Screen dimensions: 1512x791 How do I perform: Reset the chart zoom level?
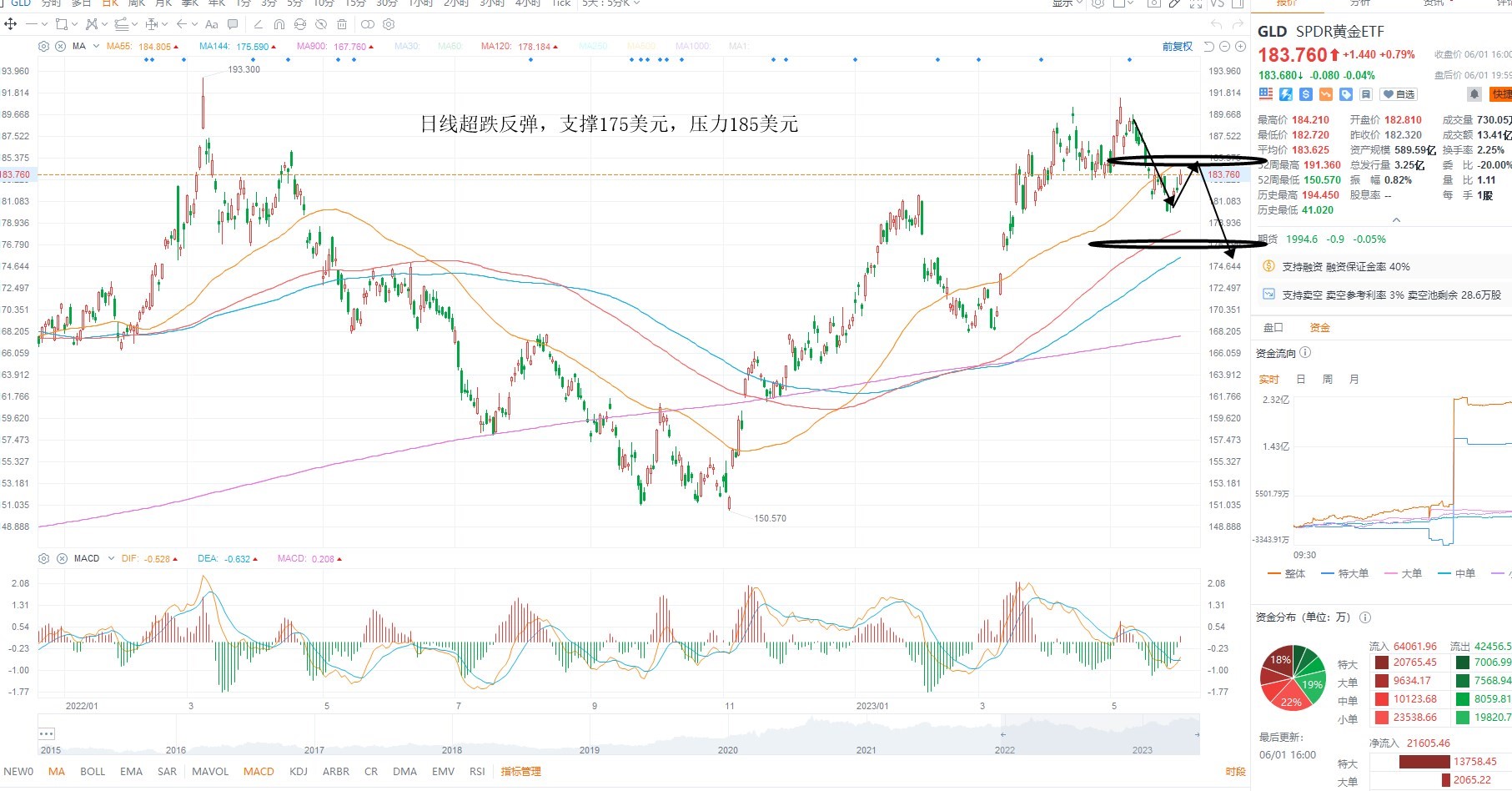pos(1209,47)
